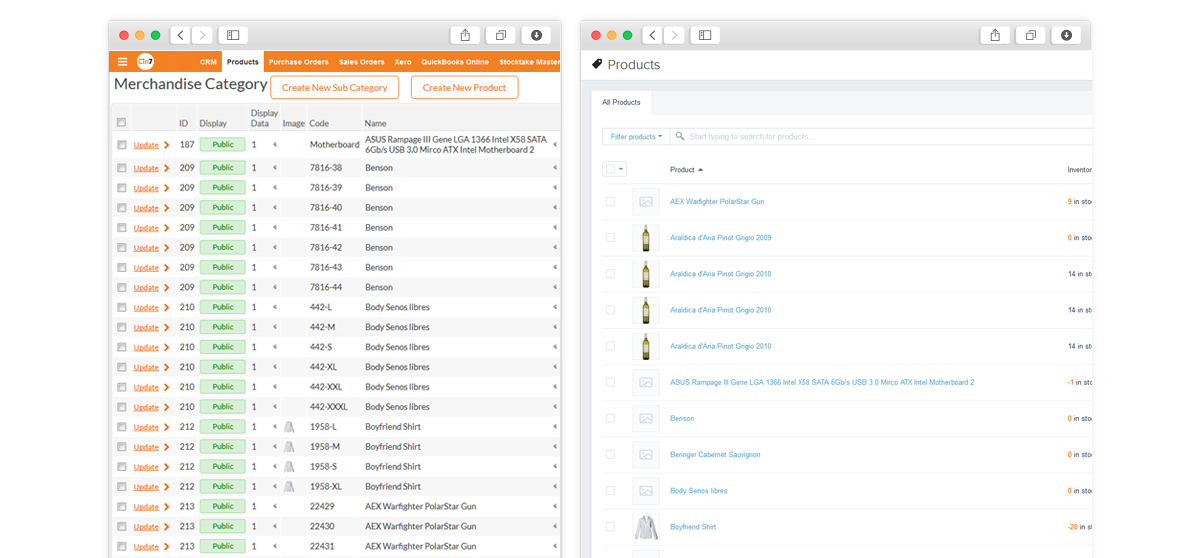Expand display data arrow for code 7816-39
This screenshot has width=1200, height=558.
pyautogui.click(x=274, y=188)
